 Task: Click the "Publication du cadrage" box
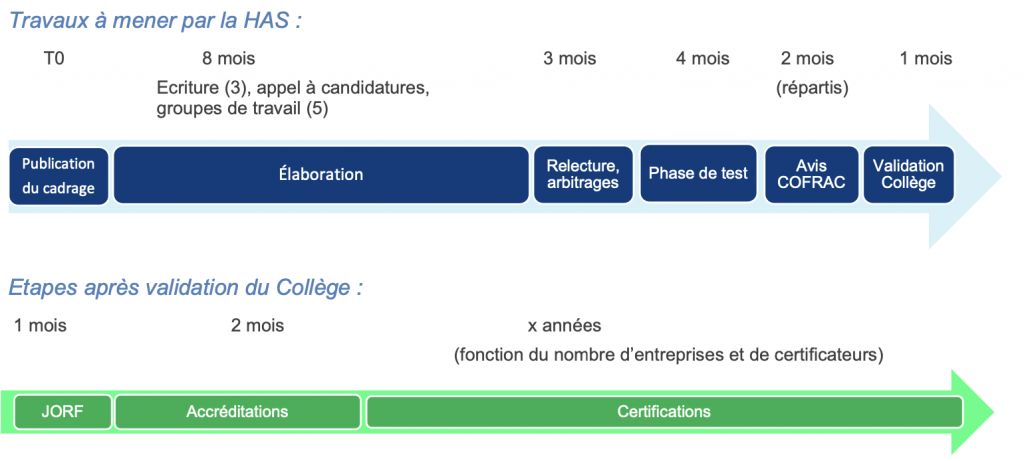click(58, 175)
